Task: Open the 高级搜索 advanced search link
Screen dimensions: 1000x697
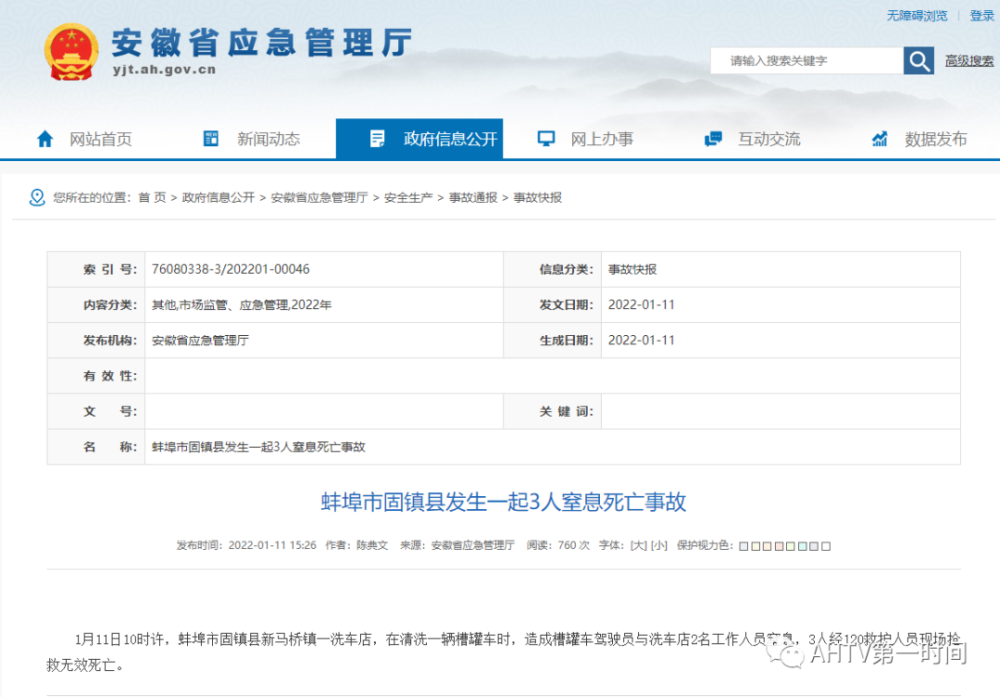Action: [969, 61]
